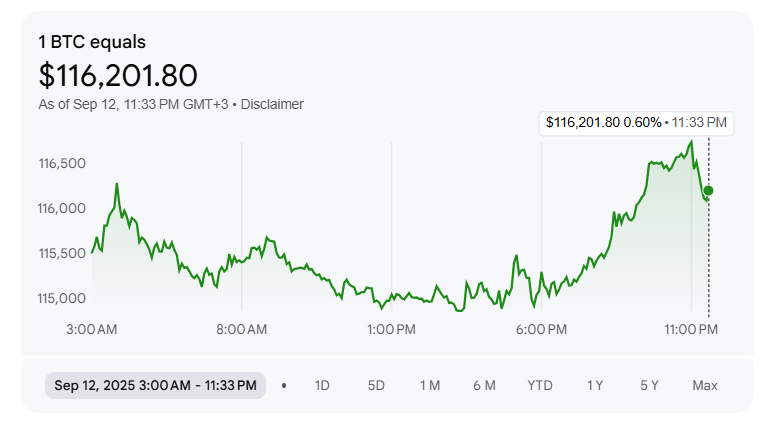Click the 11:00 PM time axis label
This screenshot has height=436, width=769.
click(691, 329)
